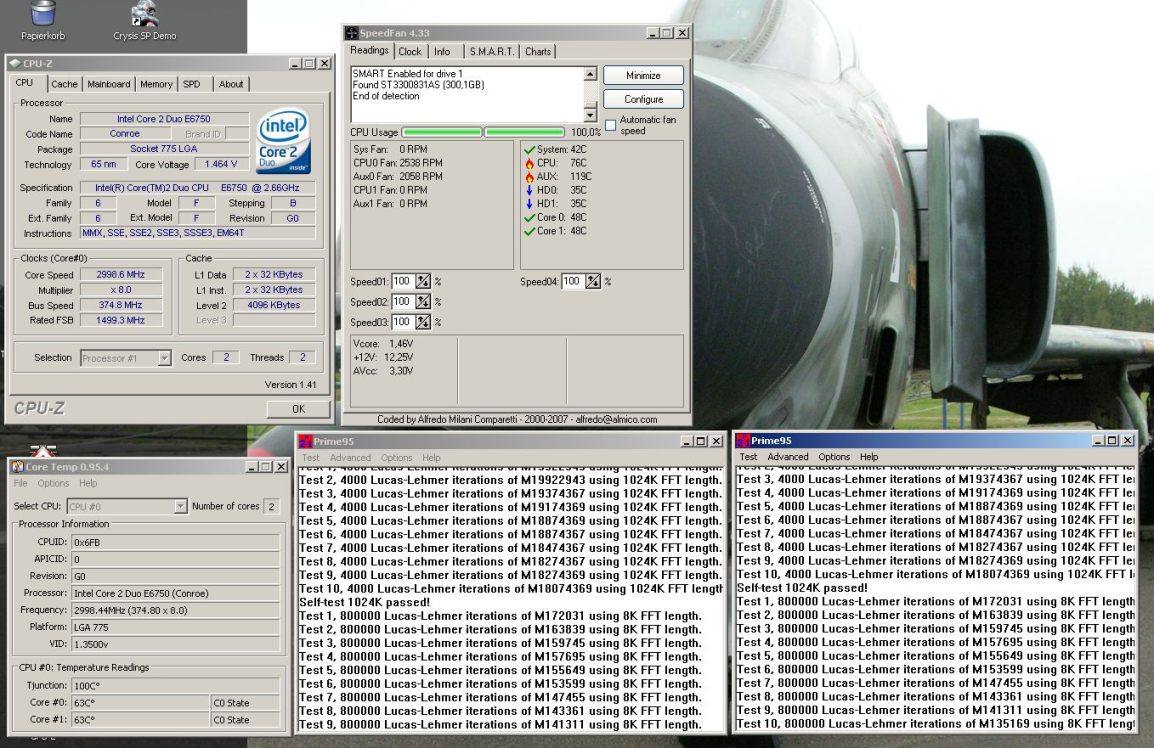Image resolution: width=1154 pixels, height=748 pixels.
Task: Click the CPU-Z title bar icon
Action: (14, 63)
